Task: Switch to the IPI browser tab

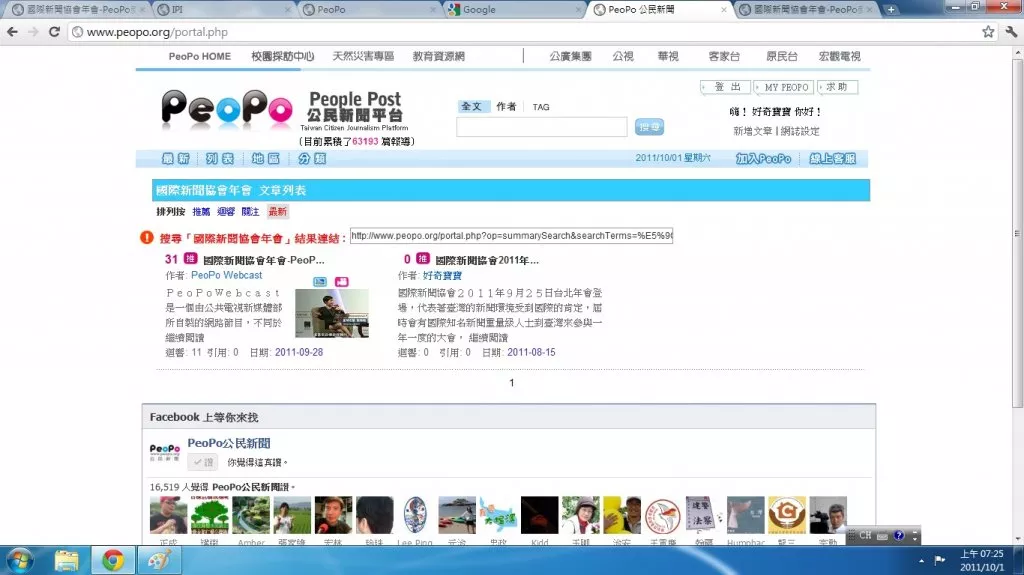Action: tap(222, 10)
